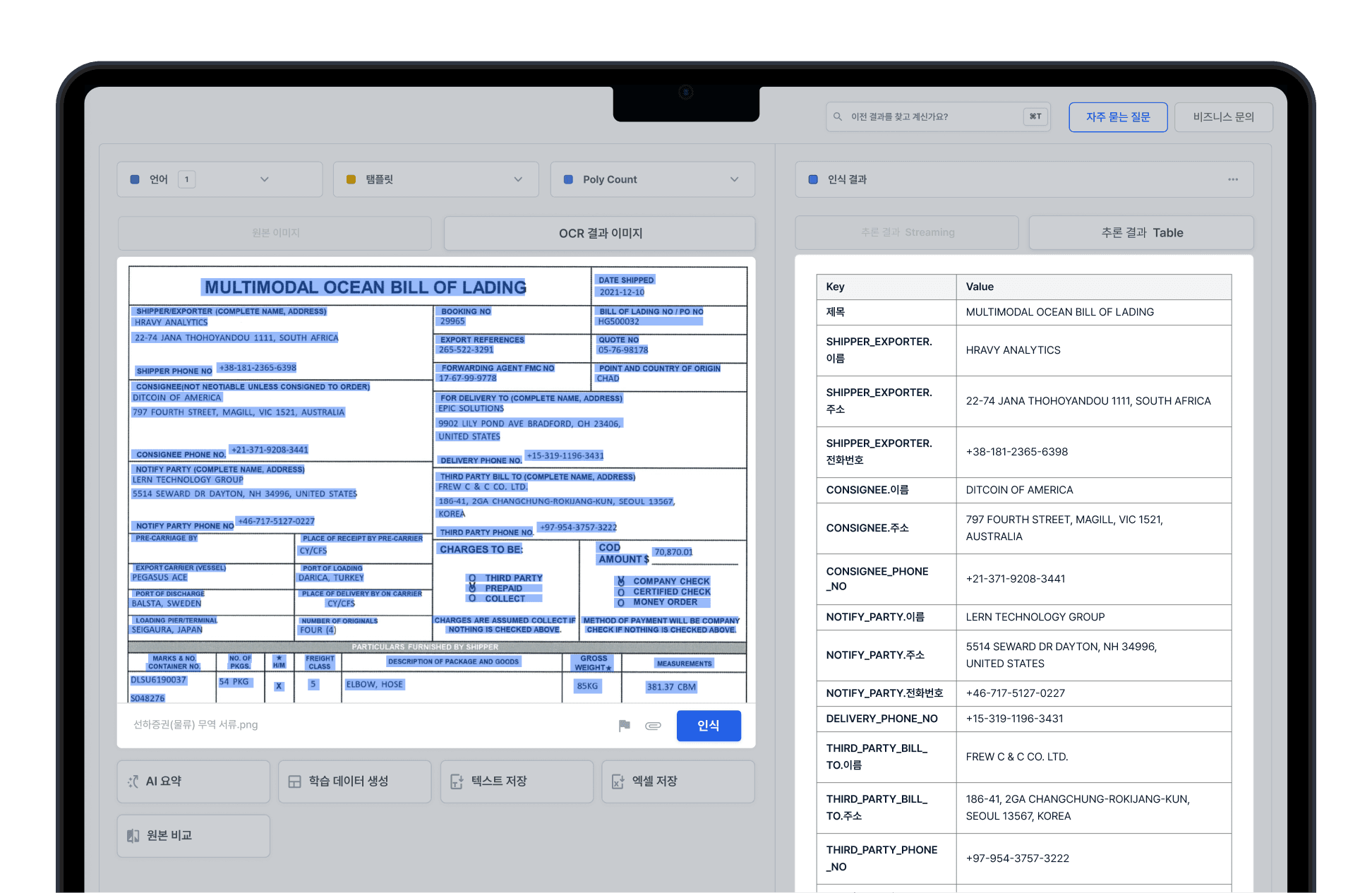Click the 텍스트 저장 file icon

(x=457, y=781)
